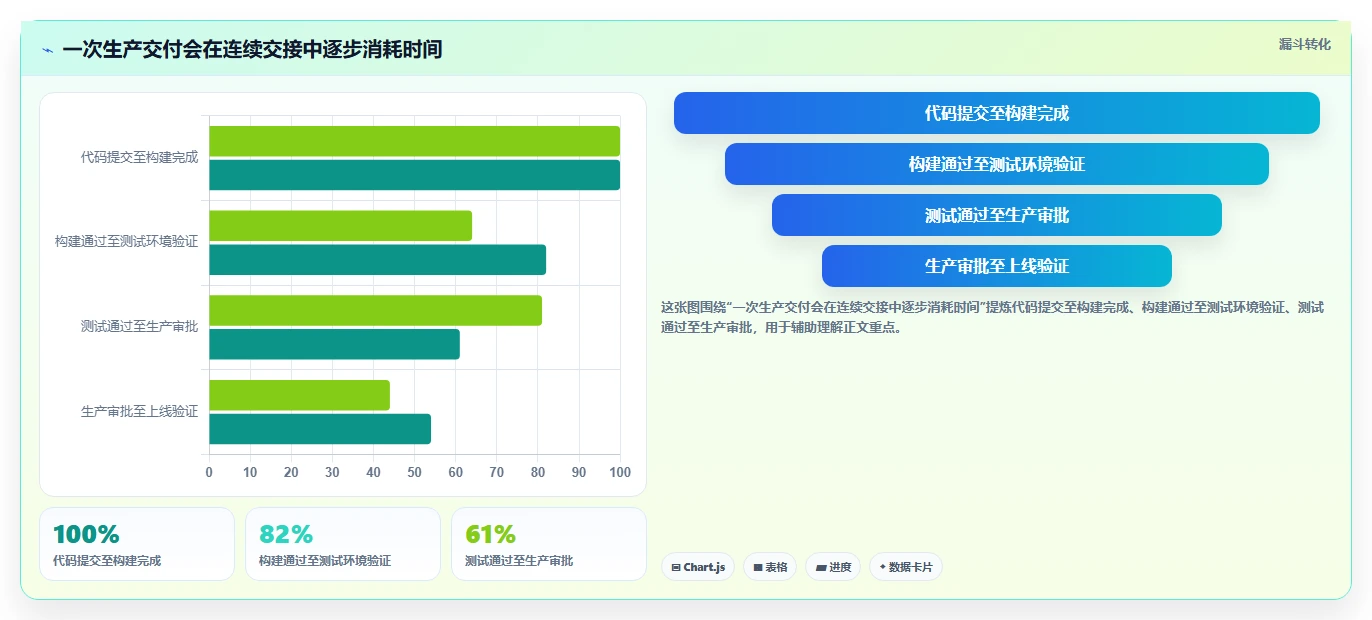
Task: Click the 数据卡片 tag
Action: click(906, 567)
